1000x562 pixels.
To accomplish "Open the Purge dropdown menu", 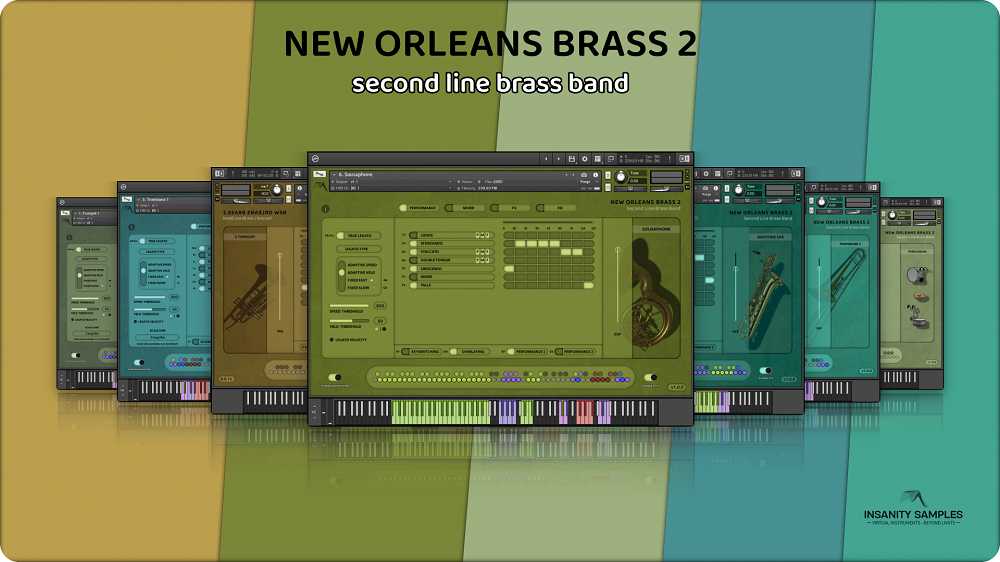I will [589, 182].
